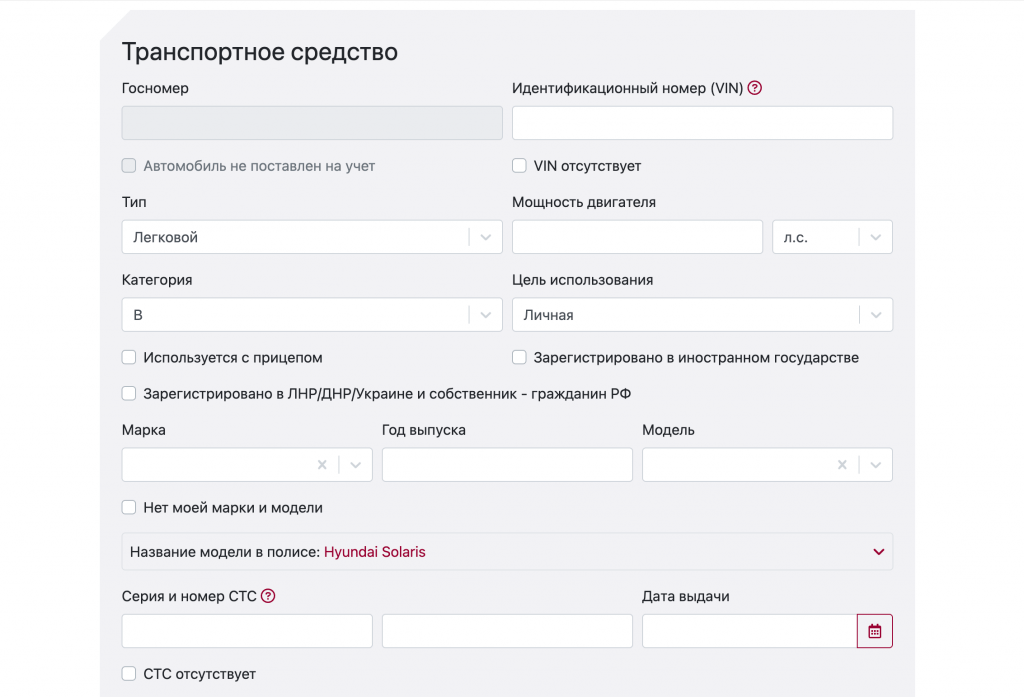Open the Дата выдачи calendar picker
The width and height of the screenshot is (1024, 697).
click(875, 631)
